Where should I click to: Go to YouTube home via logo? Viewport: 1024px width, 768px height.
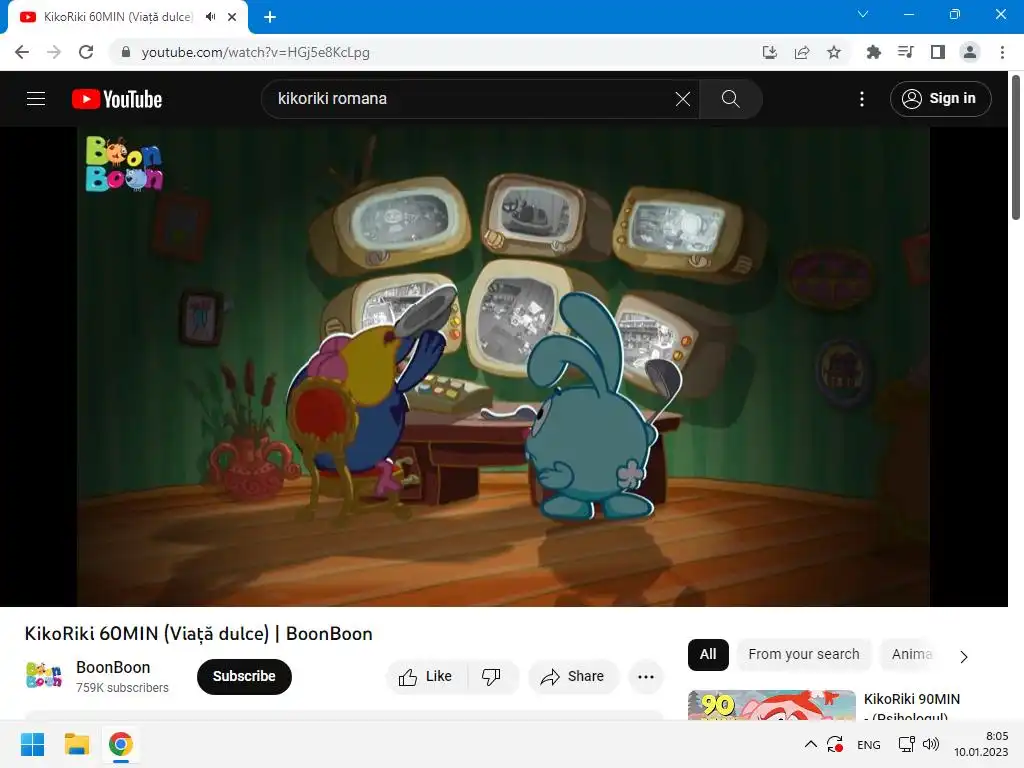point(117,99)
